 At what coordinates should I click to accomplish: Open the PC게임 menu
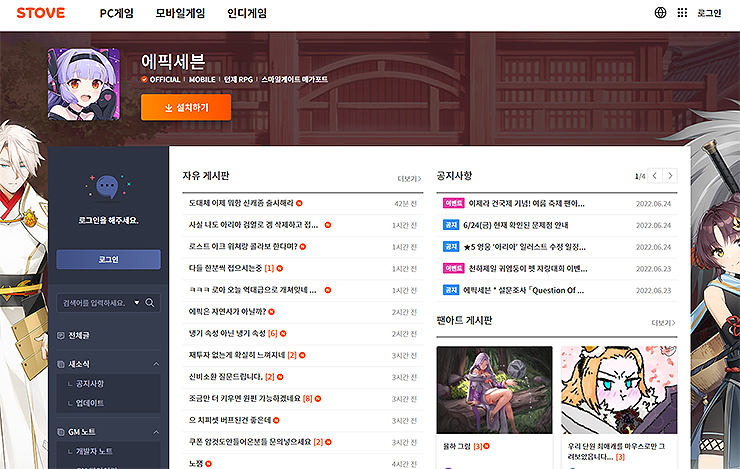point(117,13)
